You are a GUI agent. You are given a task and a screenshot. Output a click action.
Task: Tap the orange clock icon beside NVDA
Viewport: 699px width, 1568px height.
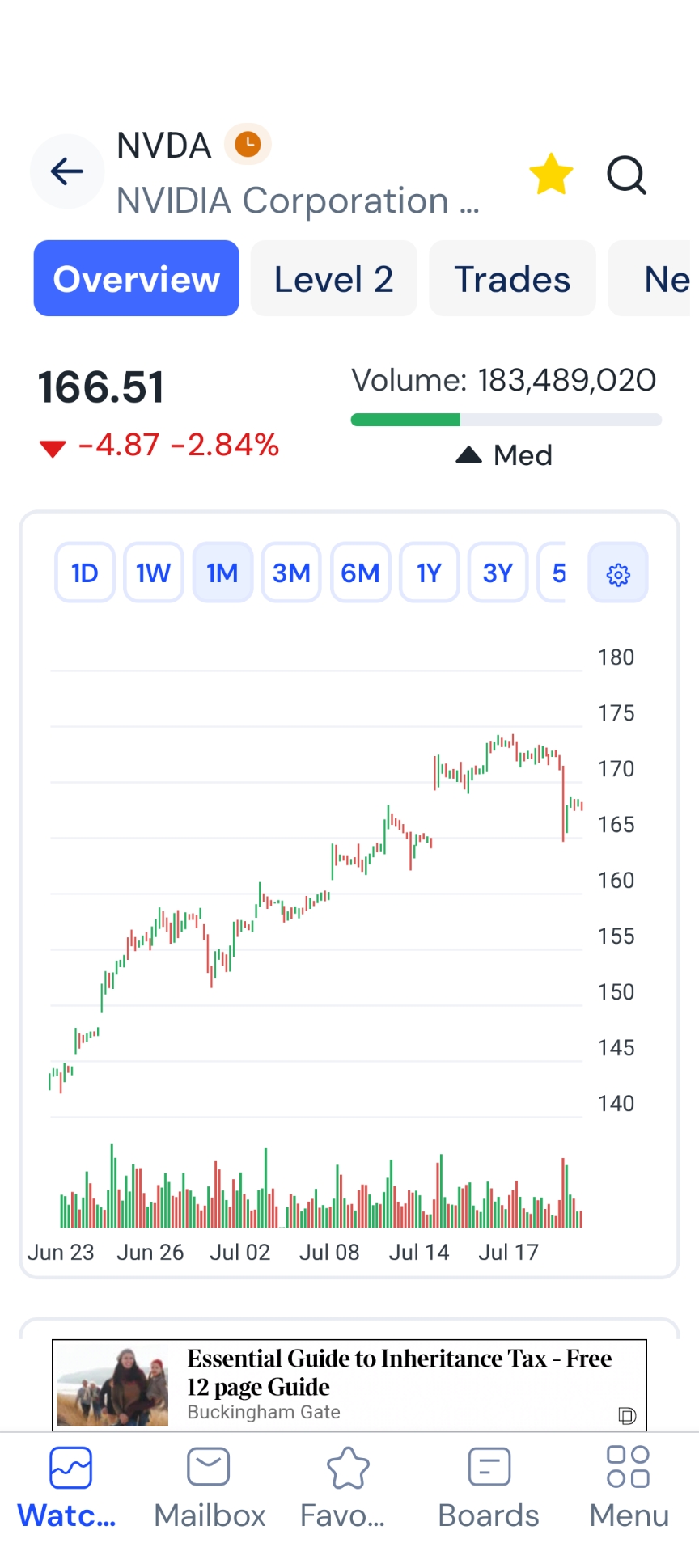pyautogui.click(x=248, y=144)
